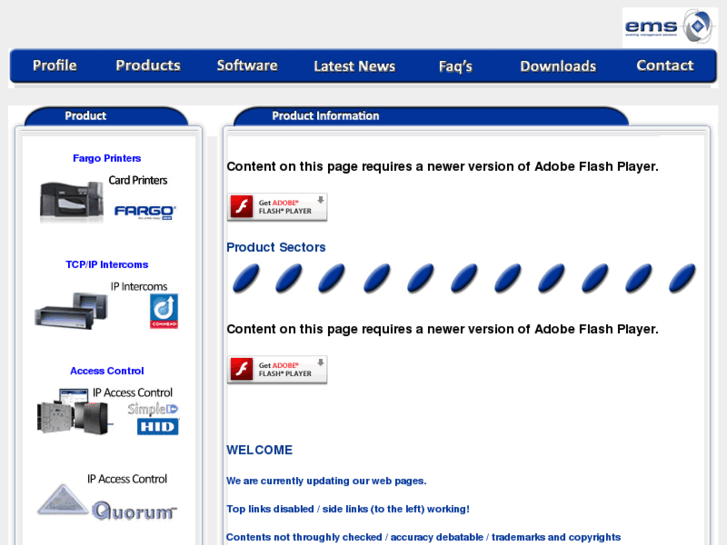Click the second Get Adobe Flash Player button
The image size is (727, 545).
[277, 370]
